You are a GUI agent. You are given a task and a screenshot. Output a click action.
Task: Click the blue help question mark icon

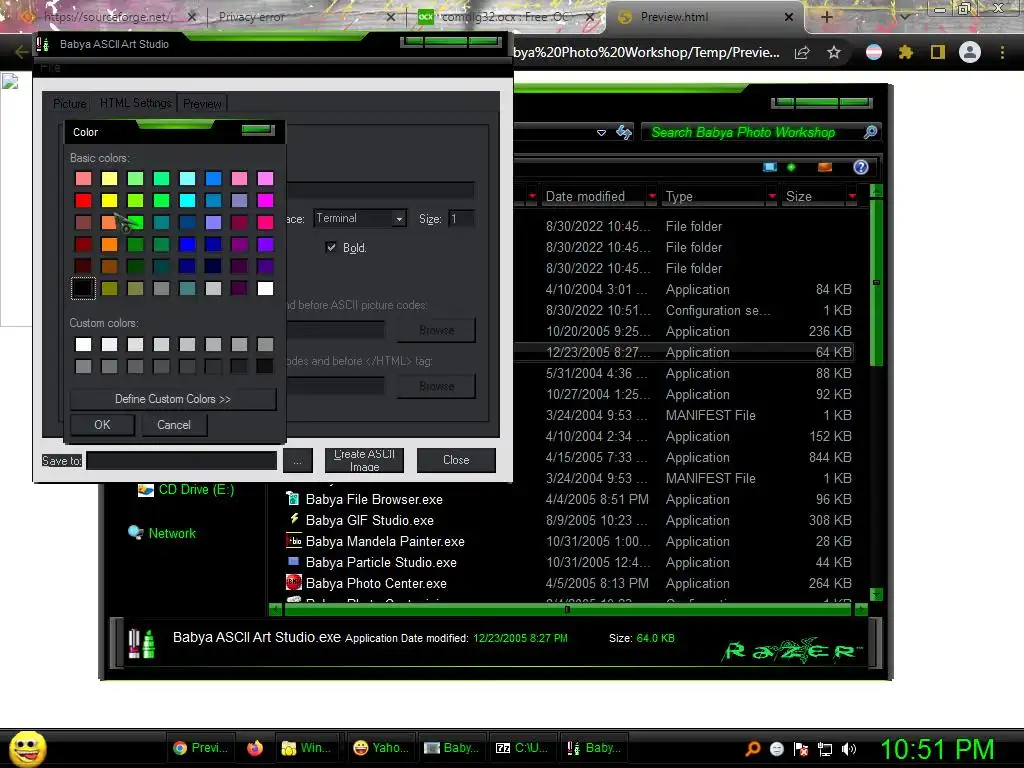click(861, 167)
